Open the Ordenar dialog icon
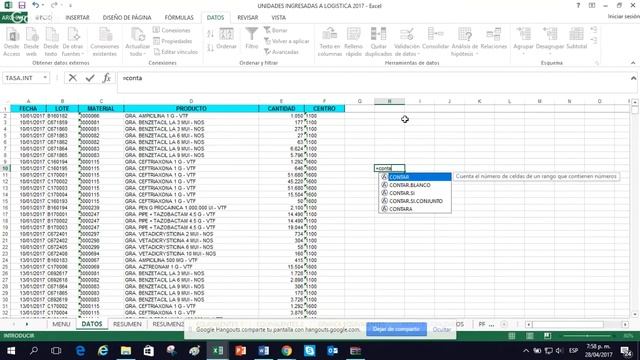Viewport: 640px width, 360px height. point(227,39)
